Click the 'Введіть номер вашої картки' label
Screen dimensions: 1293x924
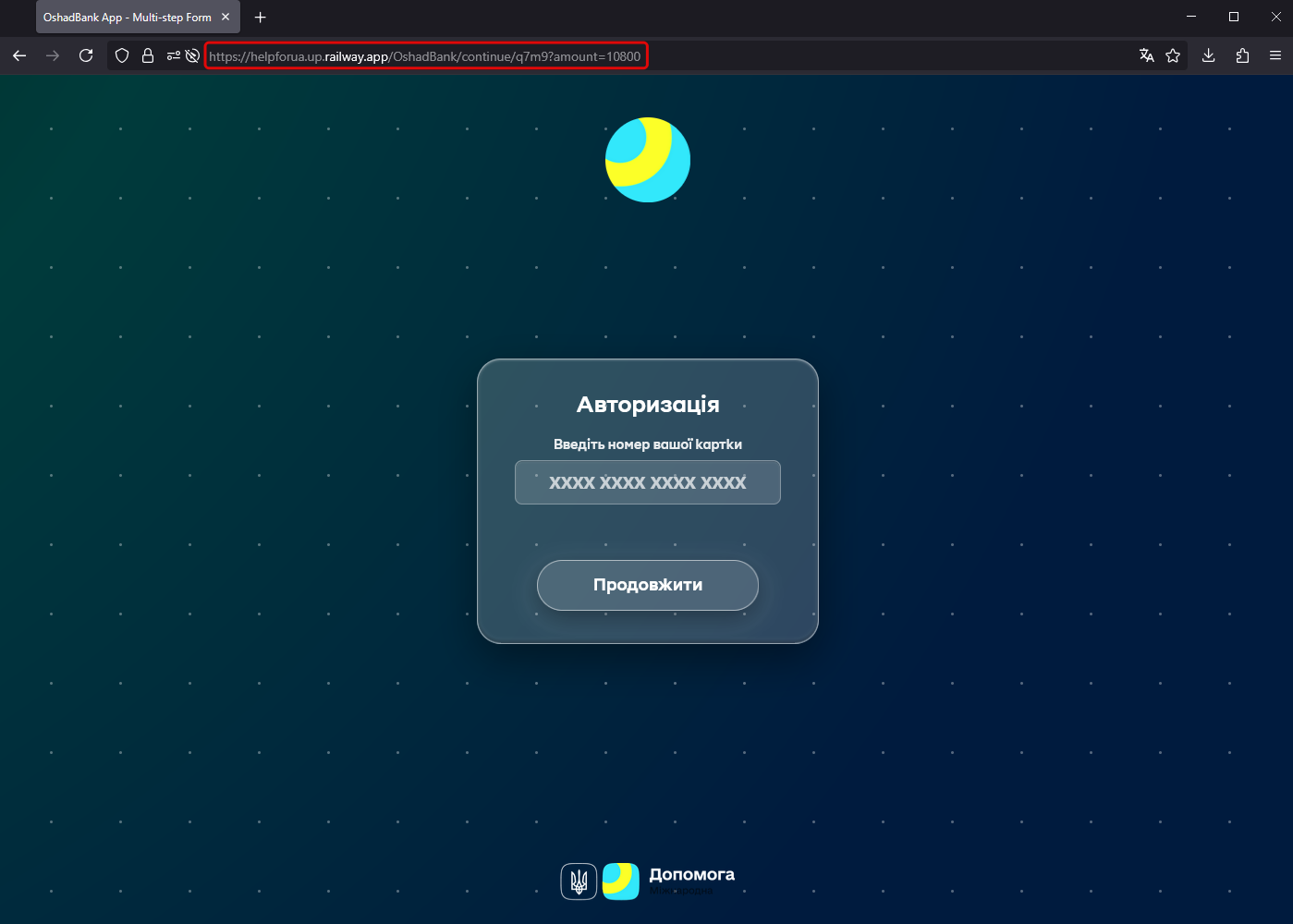(x=648, y=444)
